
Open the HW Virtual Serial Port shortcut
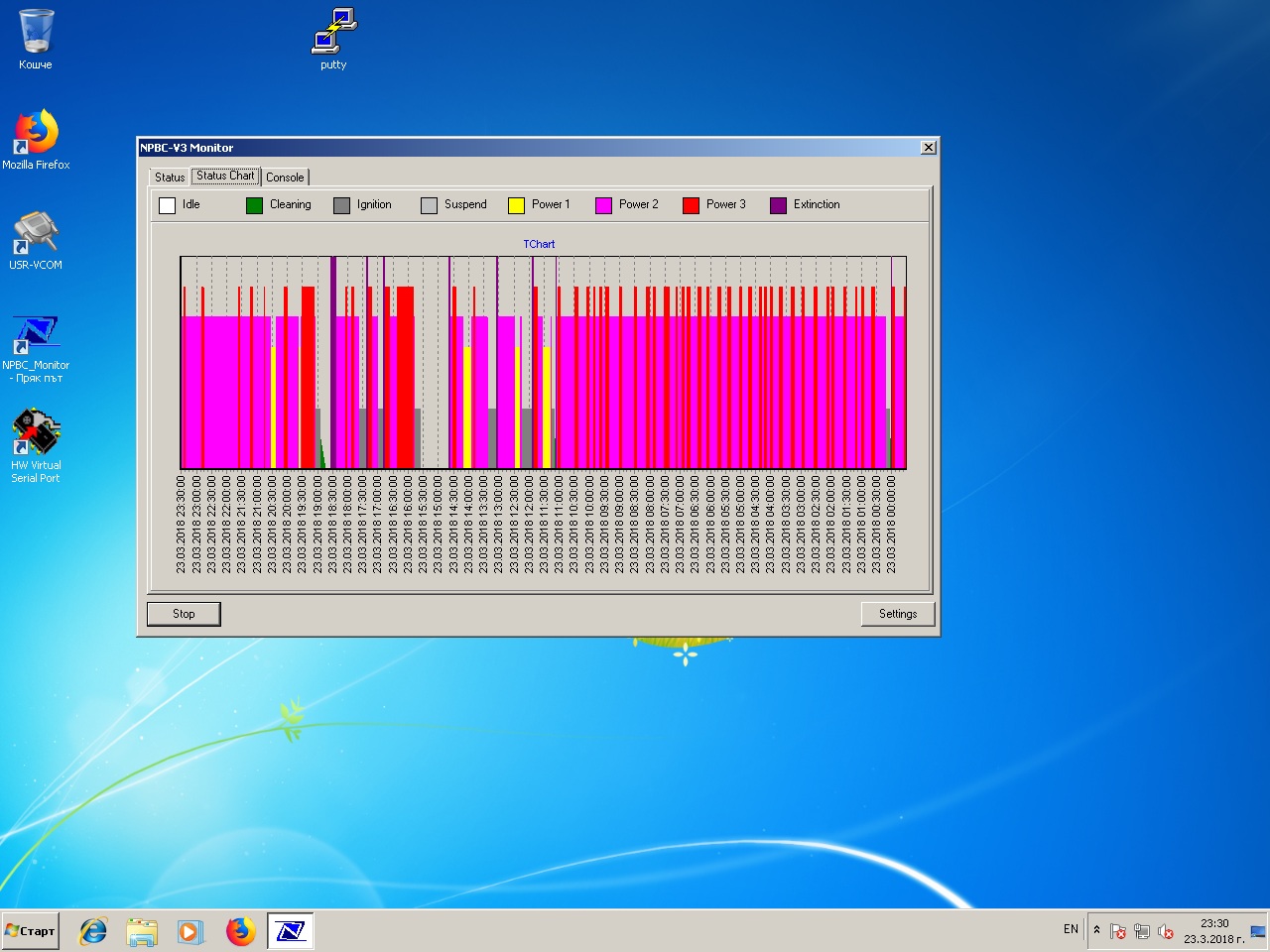pos(36,442)
